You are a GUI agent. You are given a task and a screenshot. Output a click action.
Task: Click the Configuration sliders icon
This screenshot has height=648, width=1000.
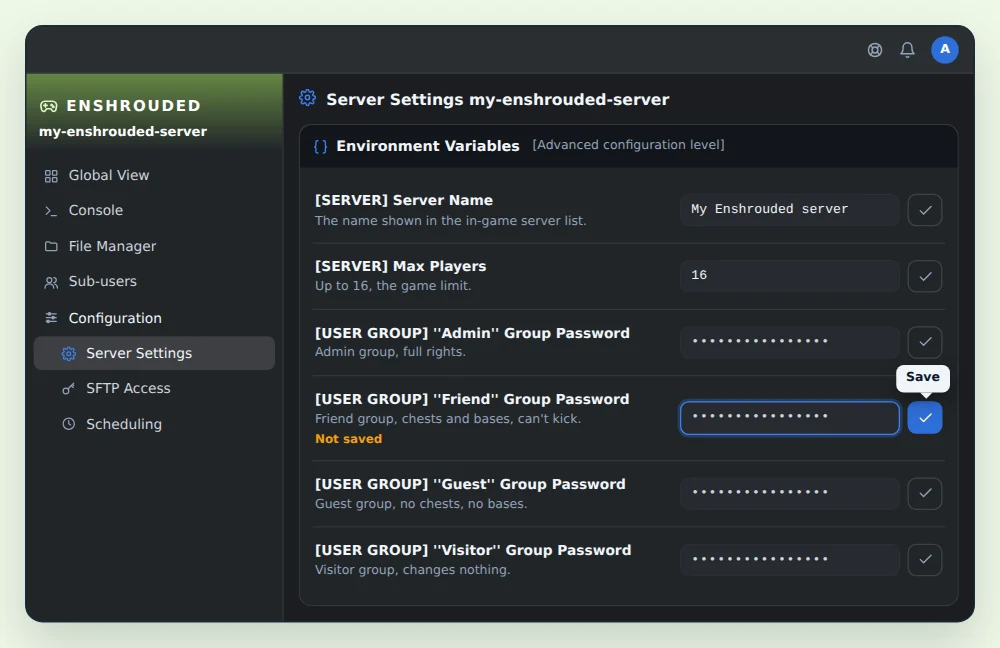51,318
